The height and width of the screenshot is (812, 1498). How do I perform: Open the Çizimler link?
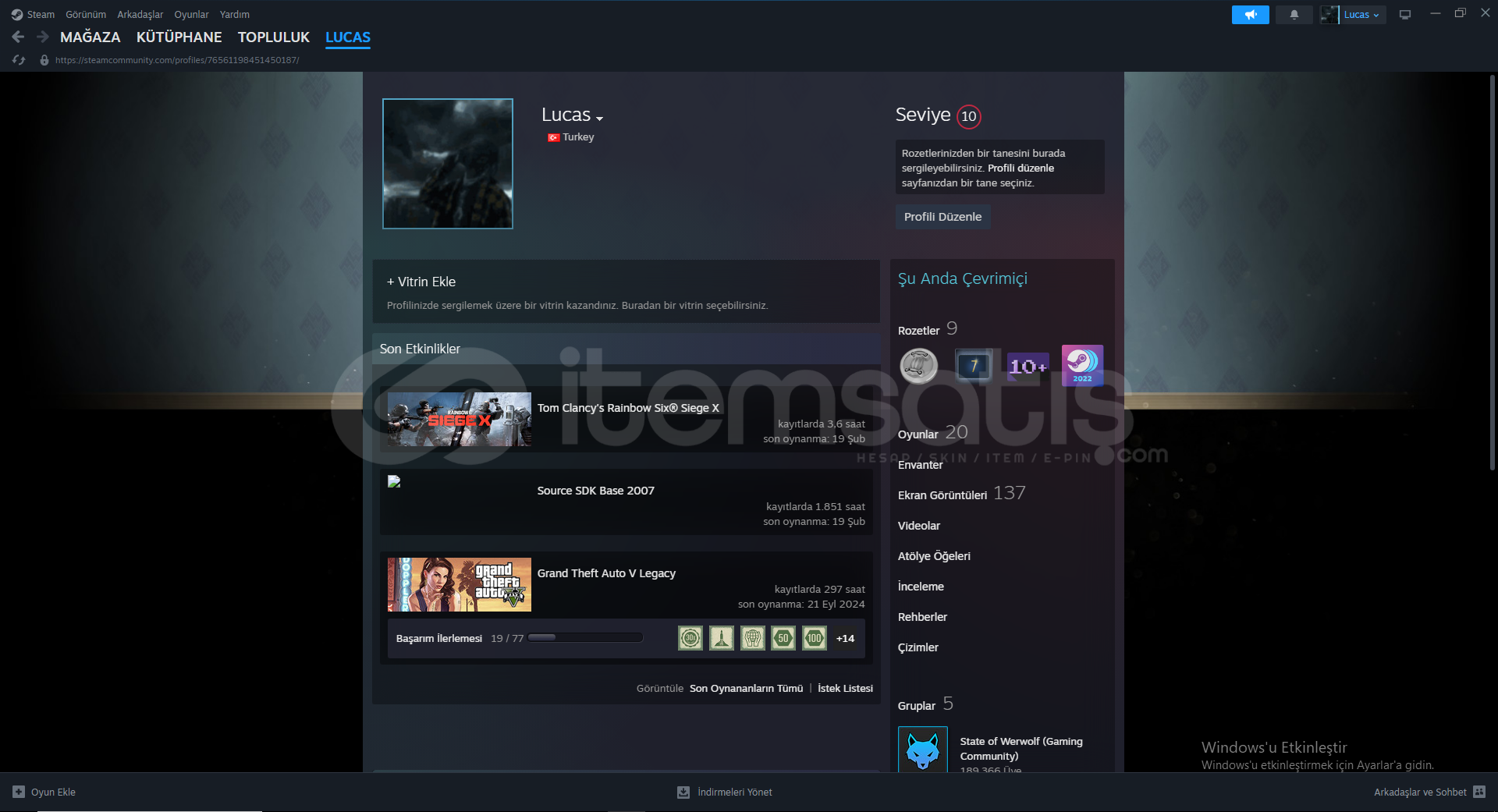(918, 647)
